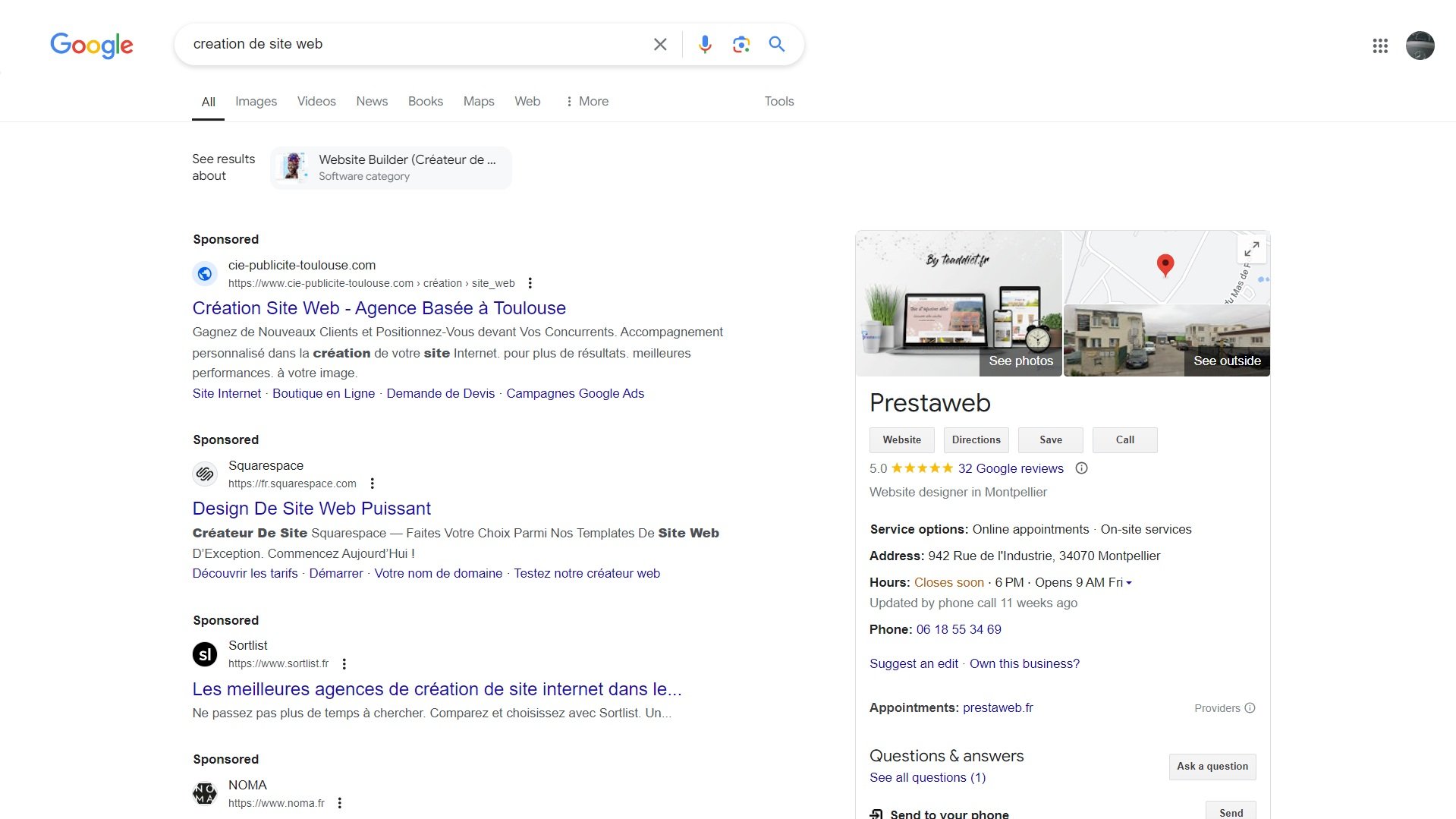Click the Prestaweb Website button
The image size is (1456, 819).
point(902,440)
